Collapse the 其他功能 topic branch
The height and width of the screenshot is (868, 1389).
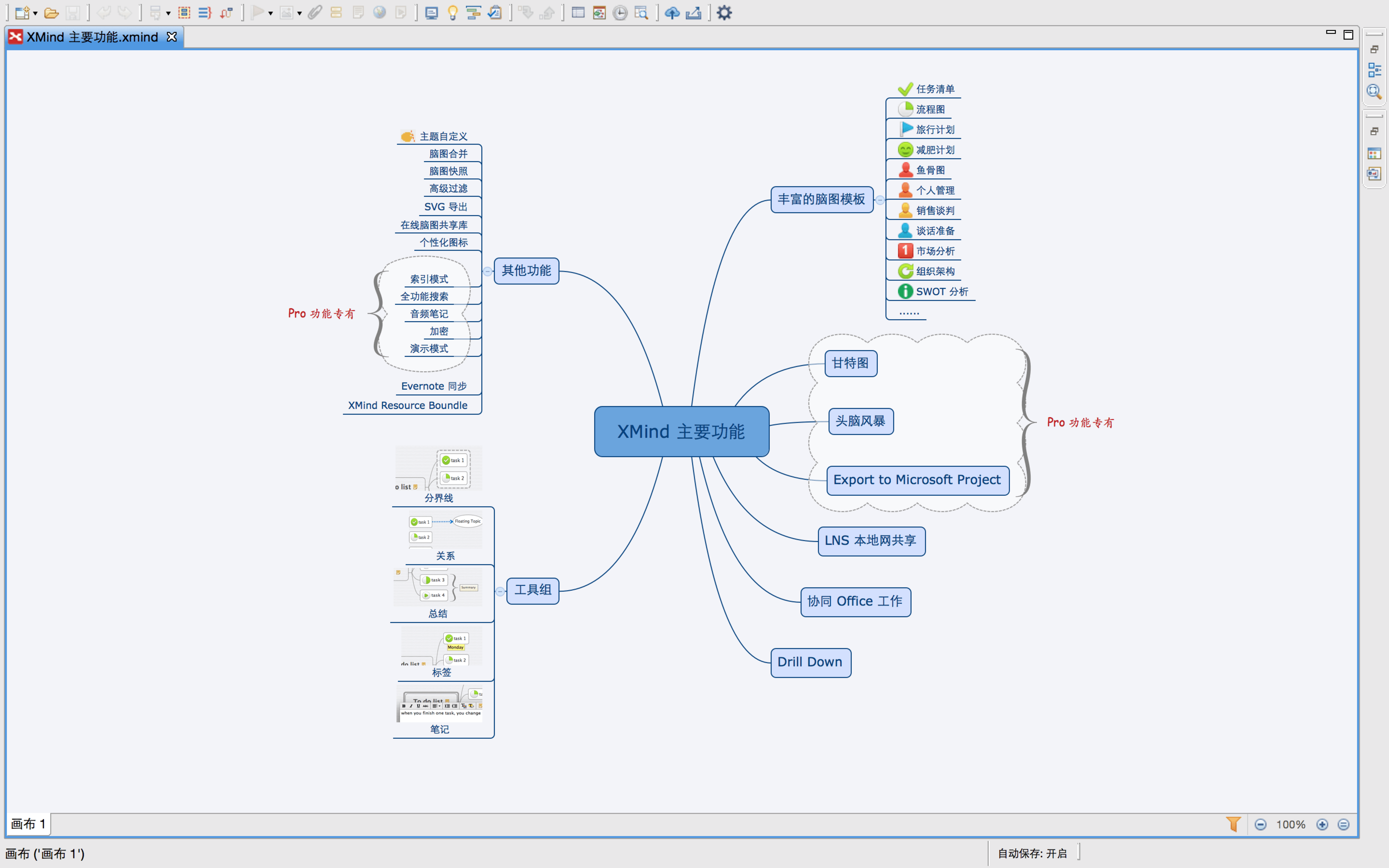[487, 271]
